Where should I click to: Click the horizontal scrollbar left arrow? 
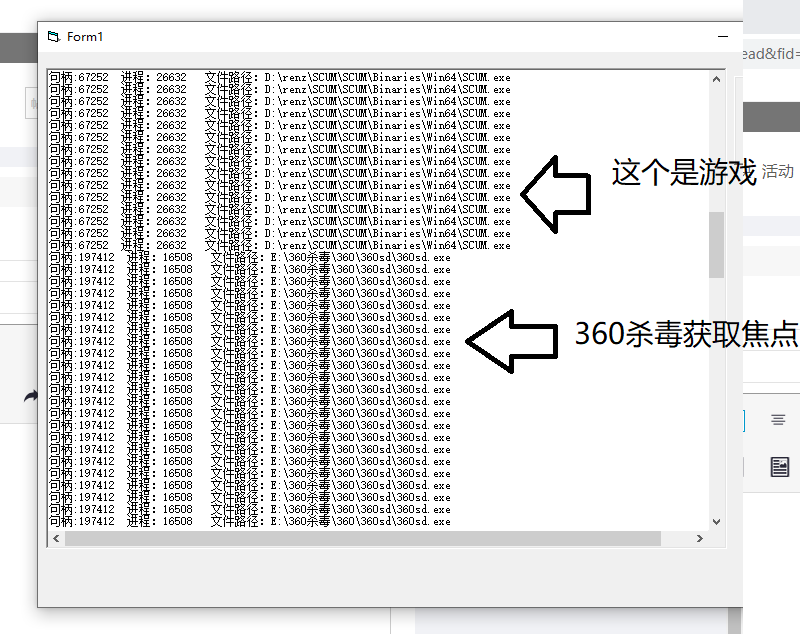tap(55, 537)
